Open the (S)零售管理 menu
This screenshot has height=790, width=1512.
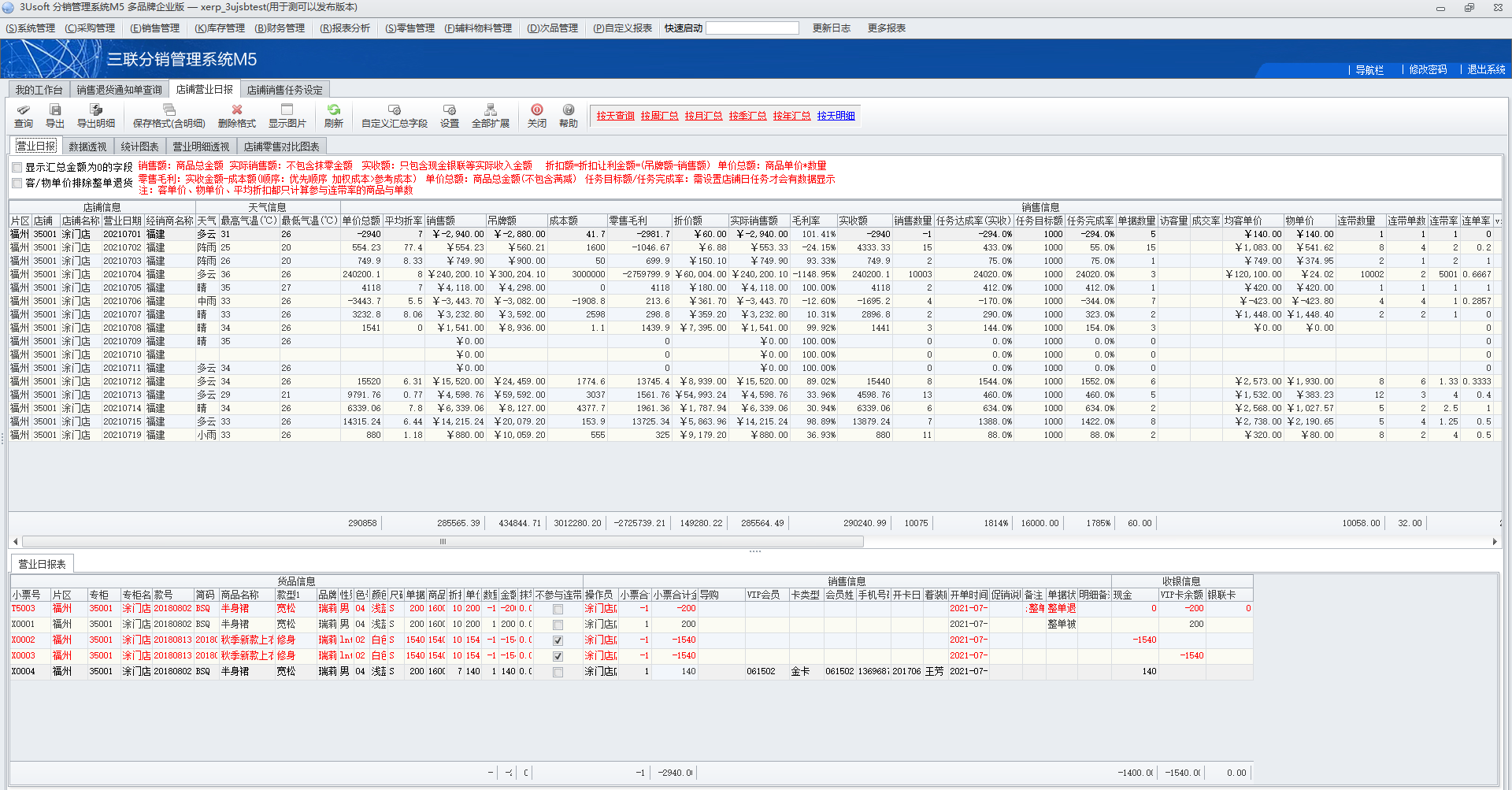(409, 28)
